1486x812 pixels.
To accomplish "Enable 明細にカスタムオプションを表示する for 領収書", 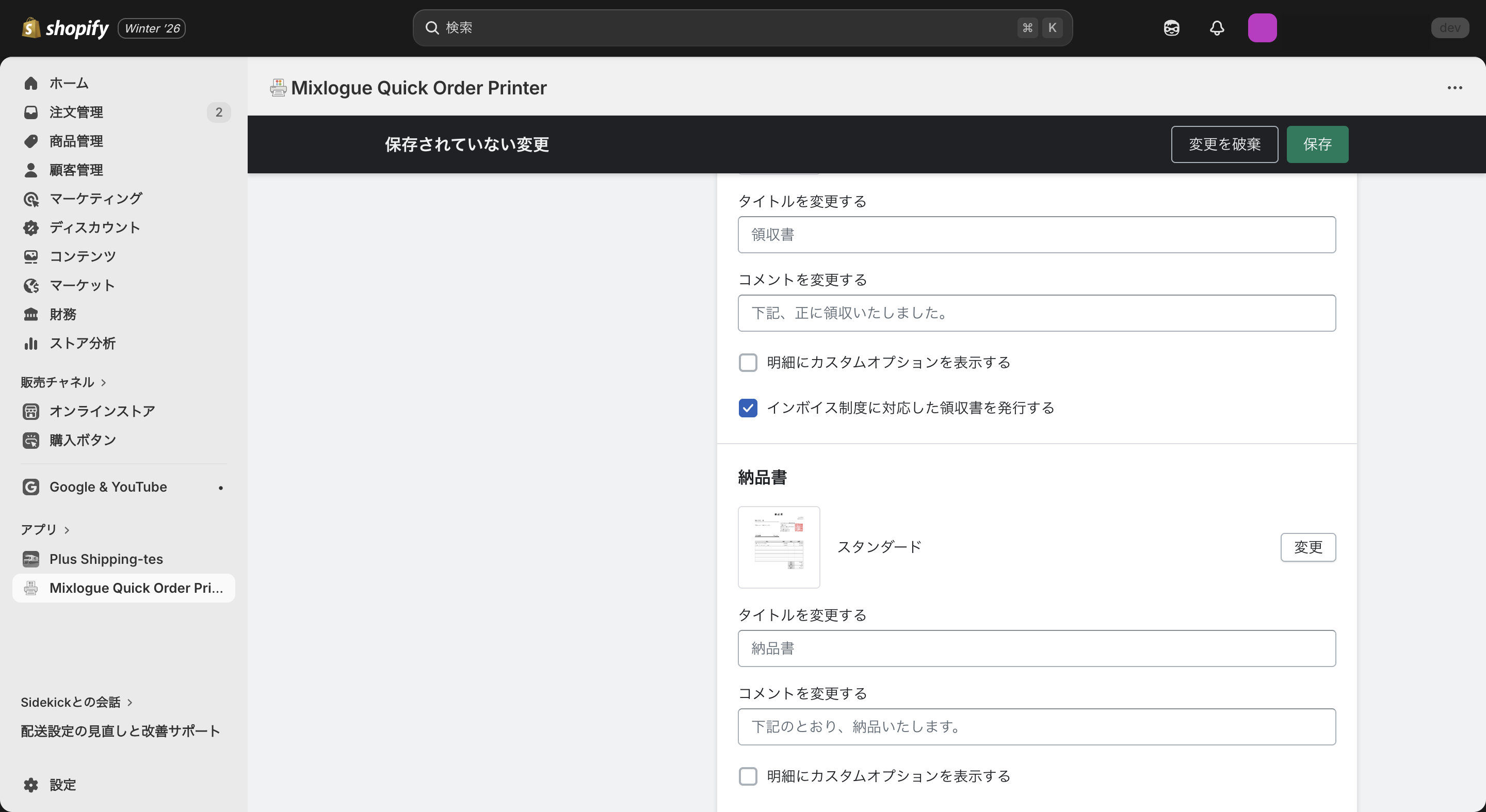I will tap(748, 362).
